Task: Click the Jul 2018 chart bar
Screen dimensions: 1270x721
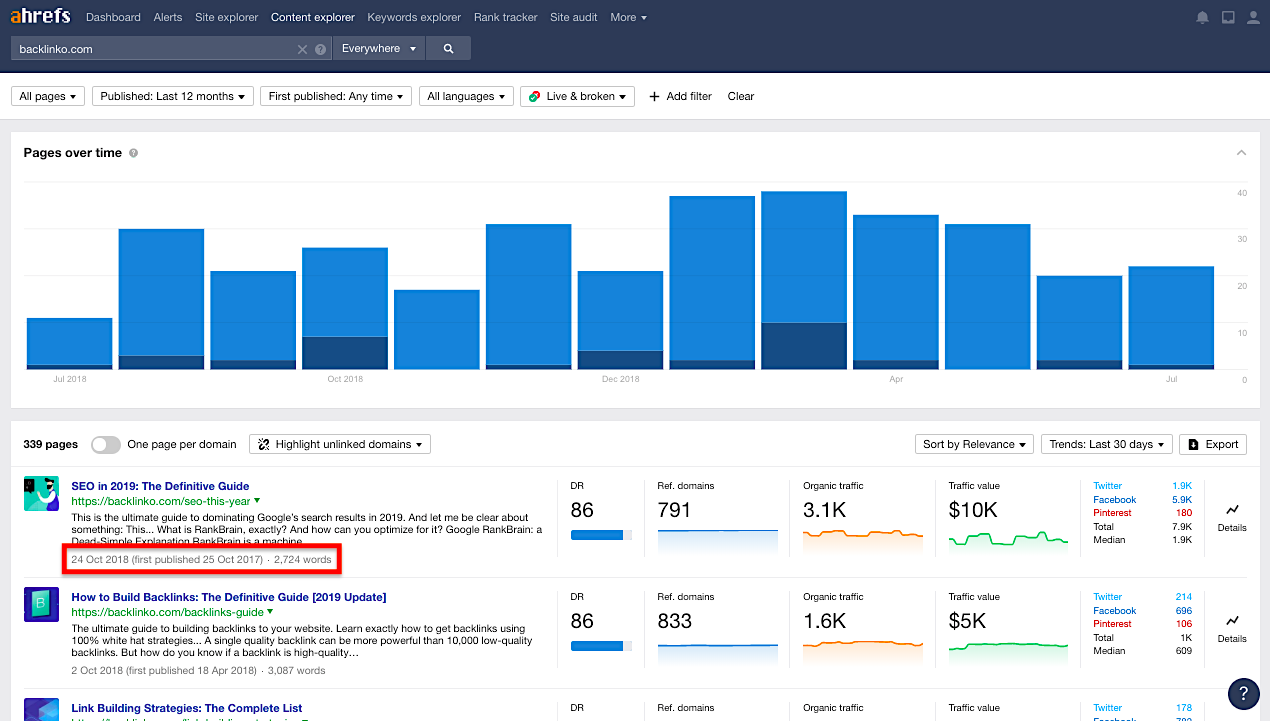Action: click(69, 343)
